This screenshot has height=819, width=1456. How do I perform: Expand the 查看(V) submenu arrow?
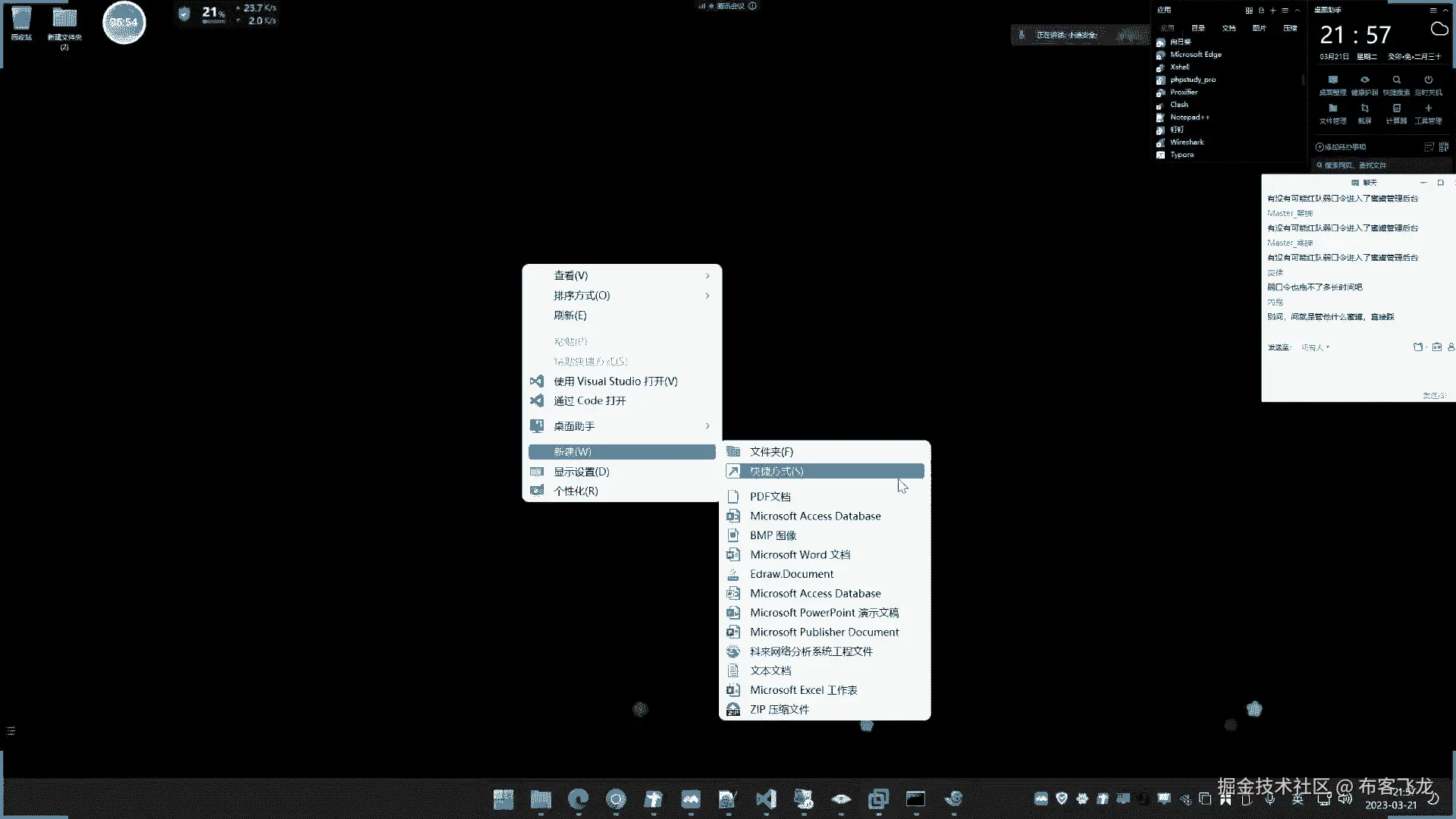[x=708, y=275]
